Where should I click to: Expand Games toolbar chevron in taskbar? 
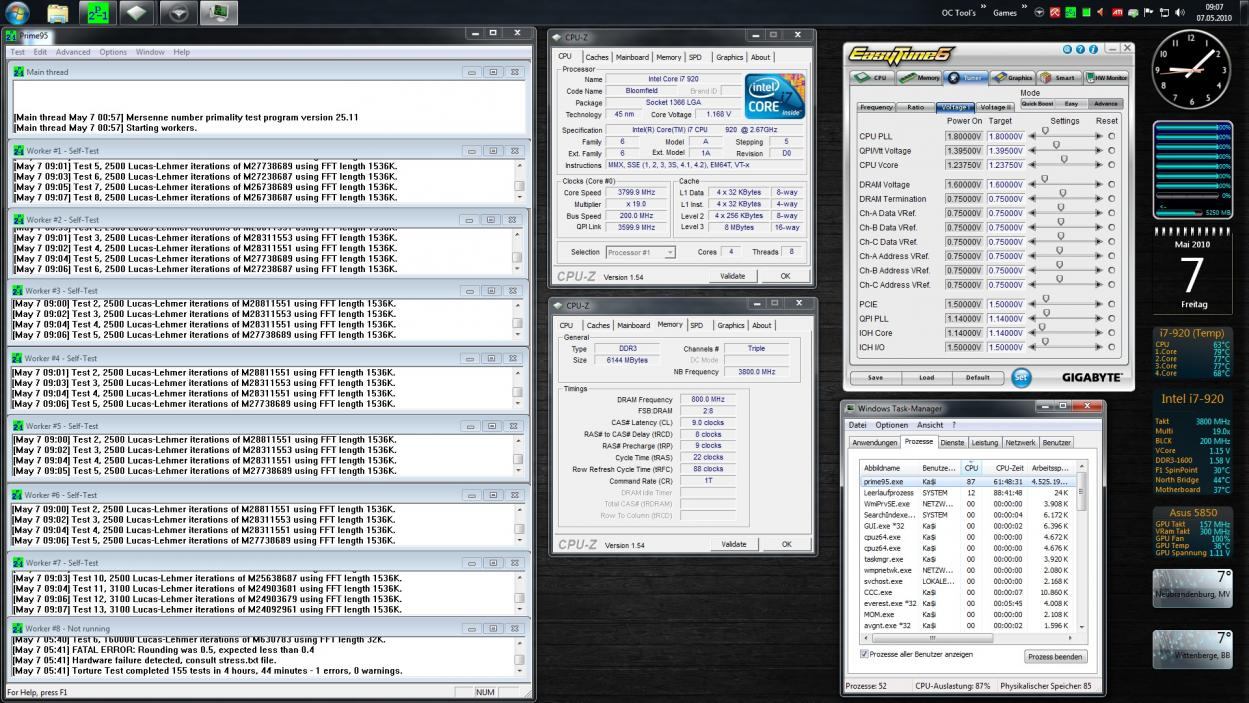[1025, 8]
